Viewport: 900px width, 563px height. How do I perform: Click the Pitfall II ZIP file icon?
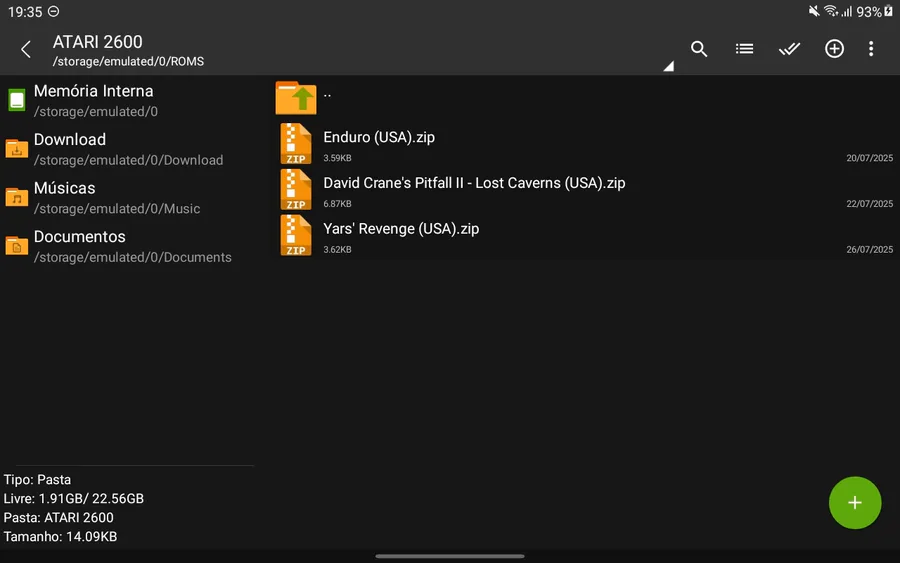click(x=296, y=189)
